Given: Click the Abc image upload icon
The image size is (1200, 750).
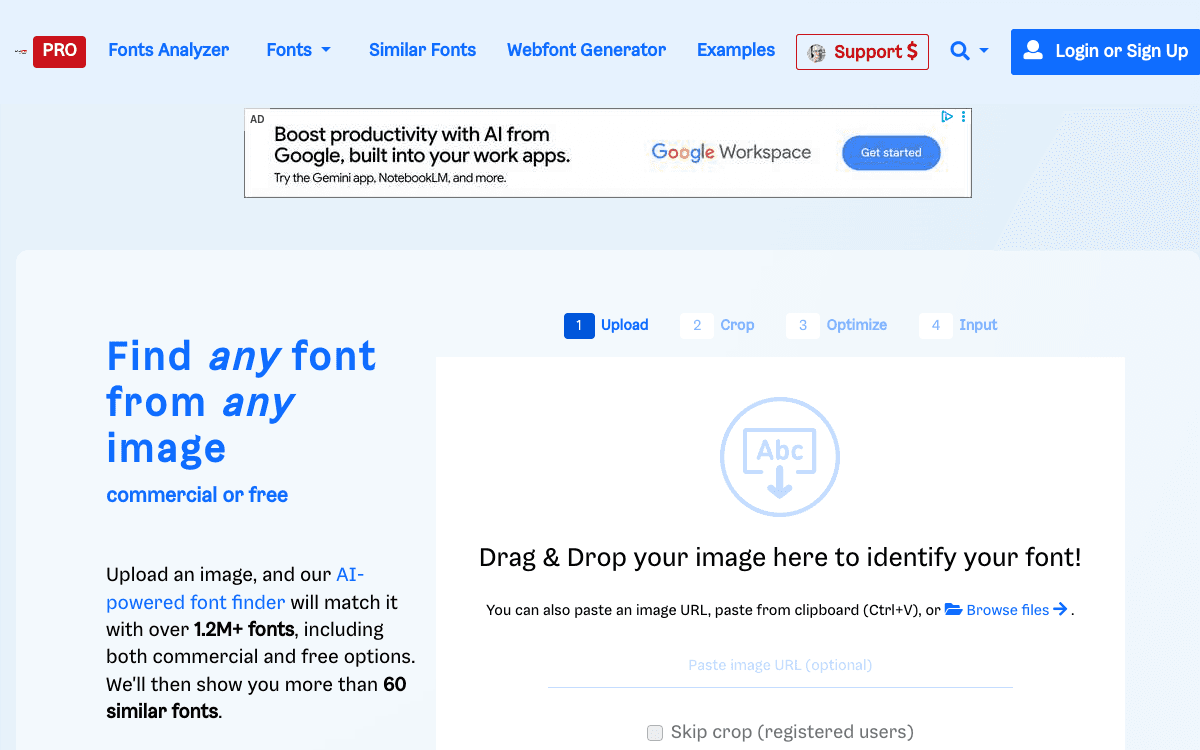Looking at the screenshot, I should [x=780, y=457].
